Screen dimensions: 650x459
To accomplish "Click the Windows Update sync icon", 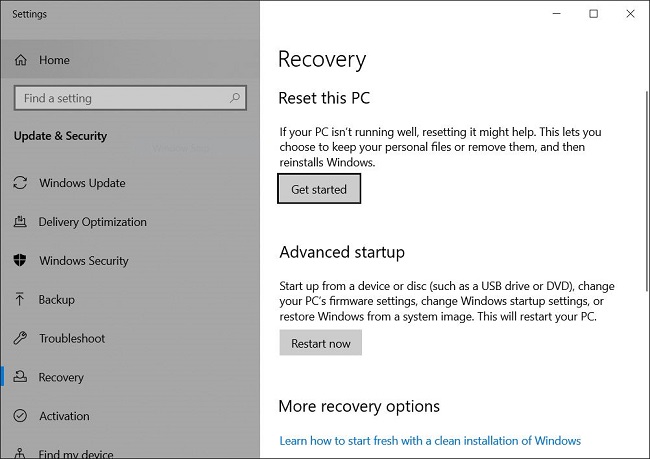I will click(20, 183).
